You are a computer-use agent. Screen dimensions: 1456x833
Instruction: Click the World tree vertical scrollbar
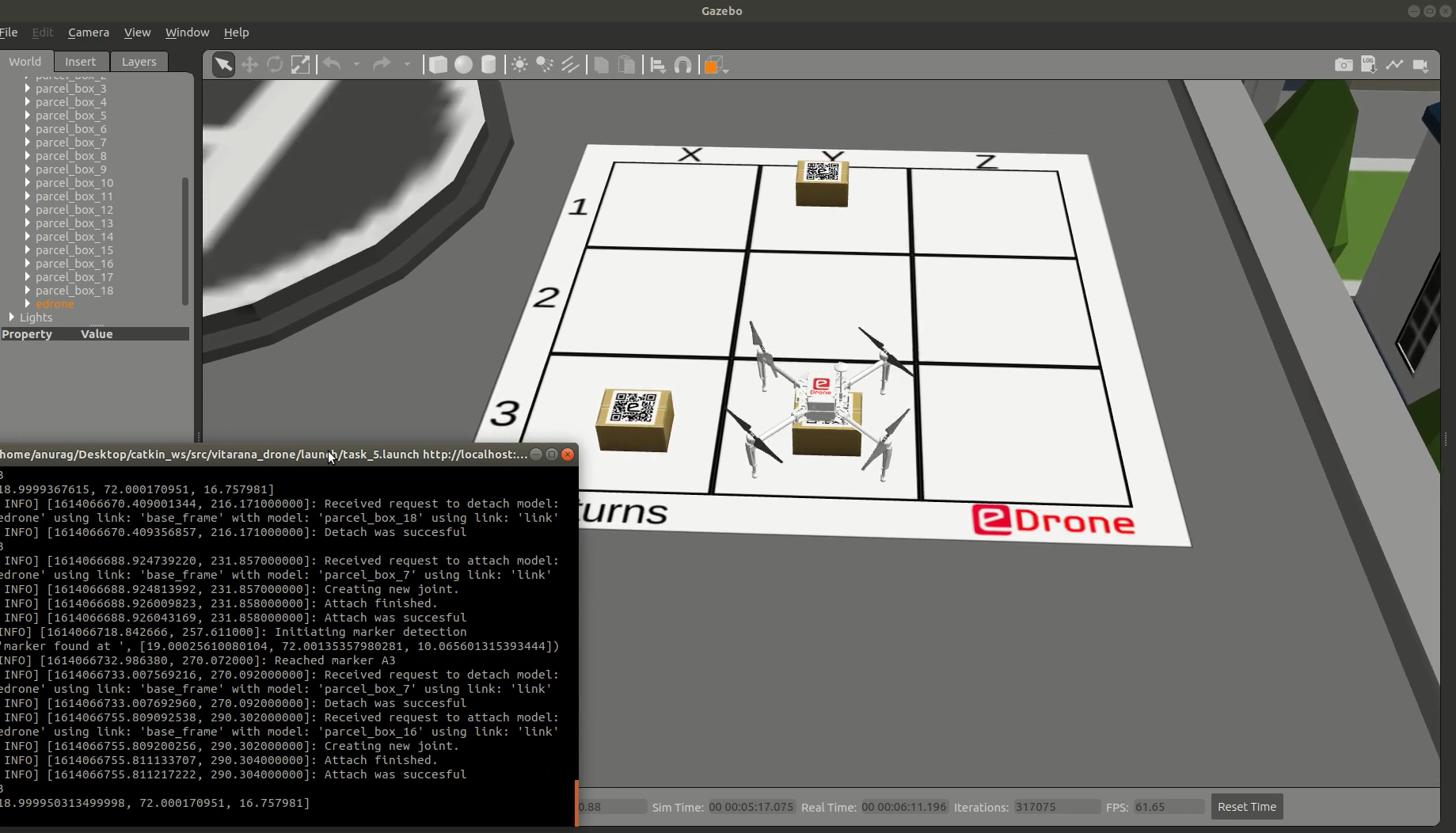click(185, 242)
